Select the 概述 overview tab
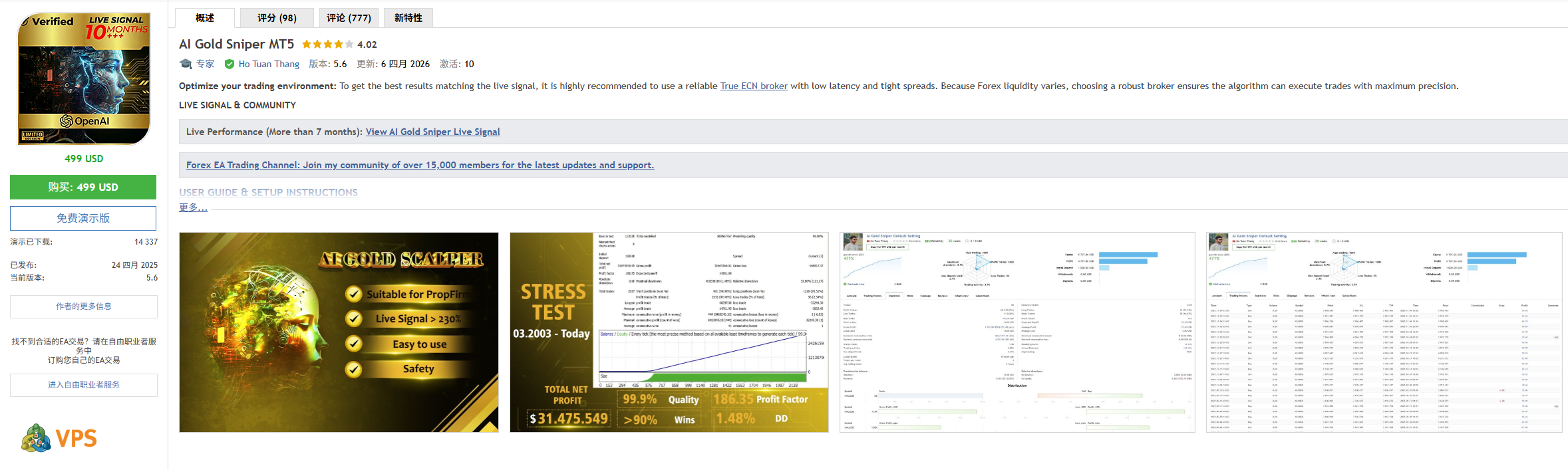 [x=205, y=18]
